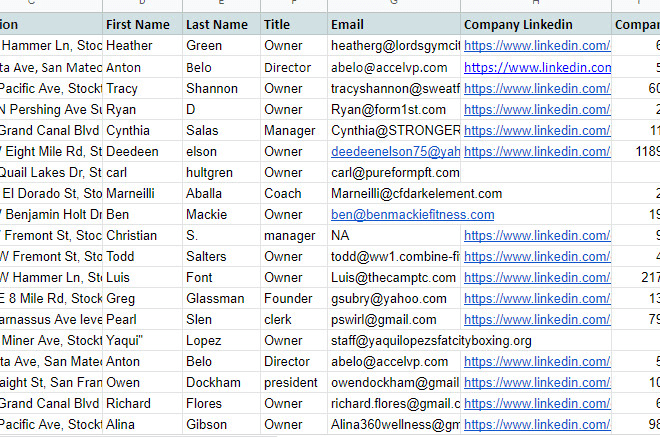Select the heatherg@lordsgym email cell
This screenshot has width=660, height=437.
(394, 45)
